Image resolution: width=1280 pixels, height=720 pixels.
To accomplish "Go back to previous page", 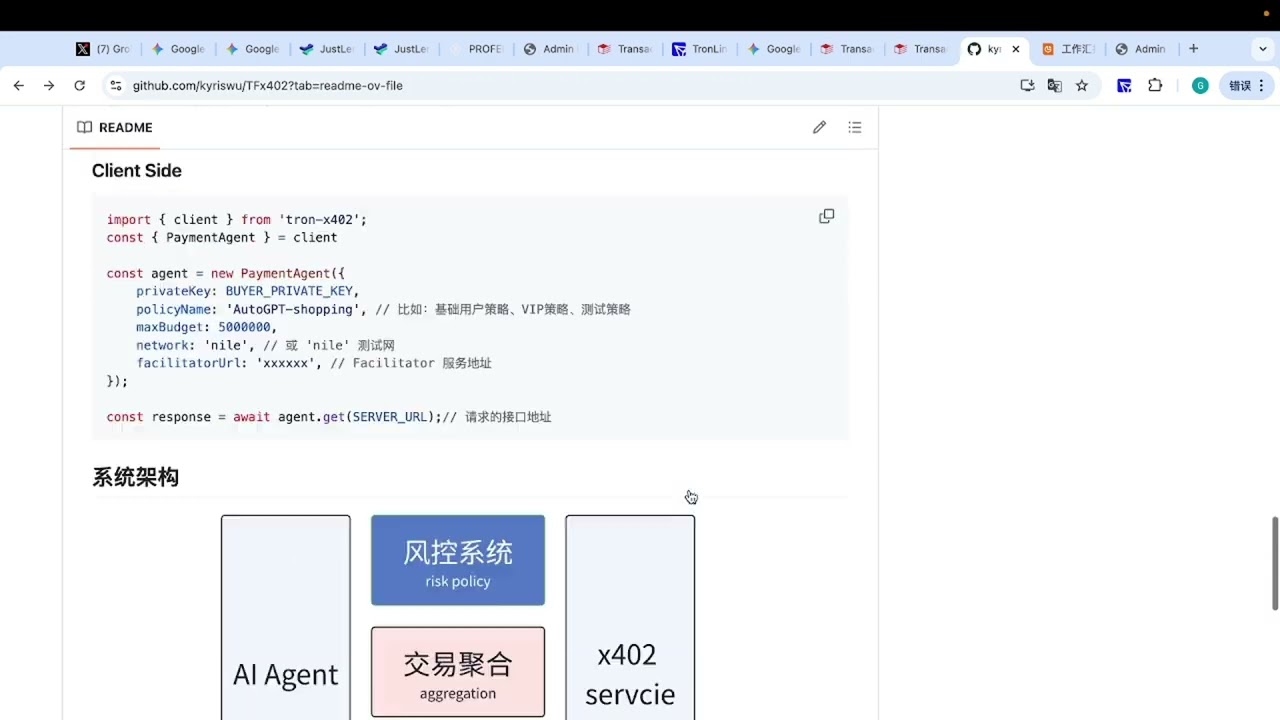I will pyautogui.click(x=18, y=86).
